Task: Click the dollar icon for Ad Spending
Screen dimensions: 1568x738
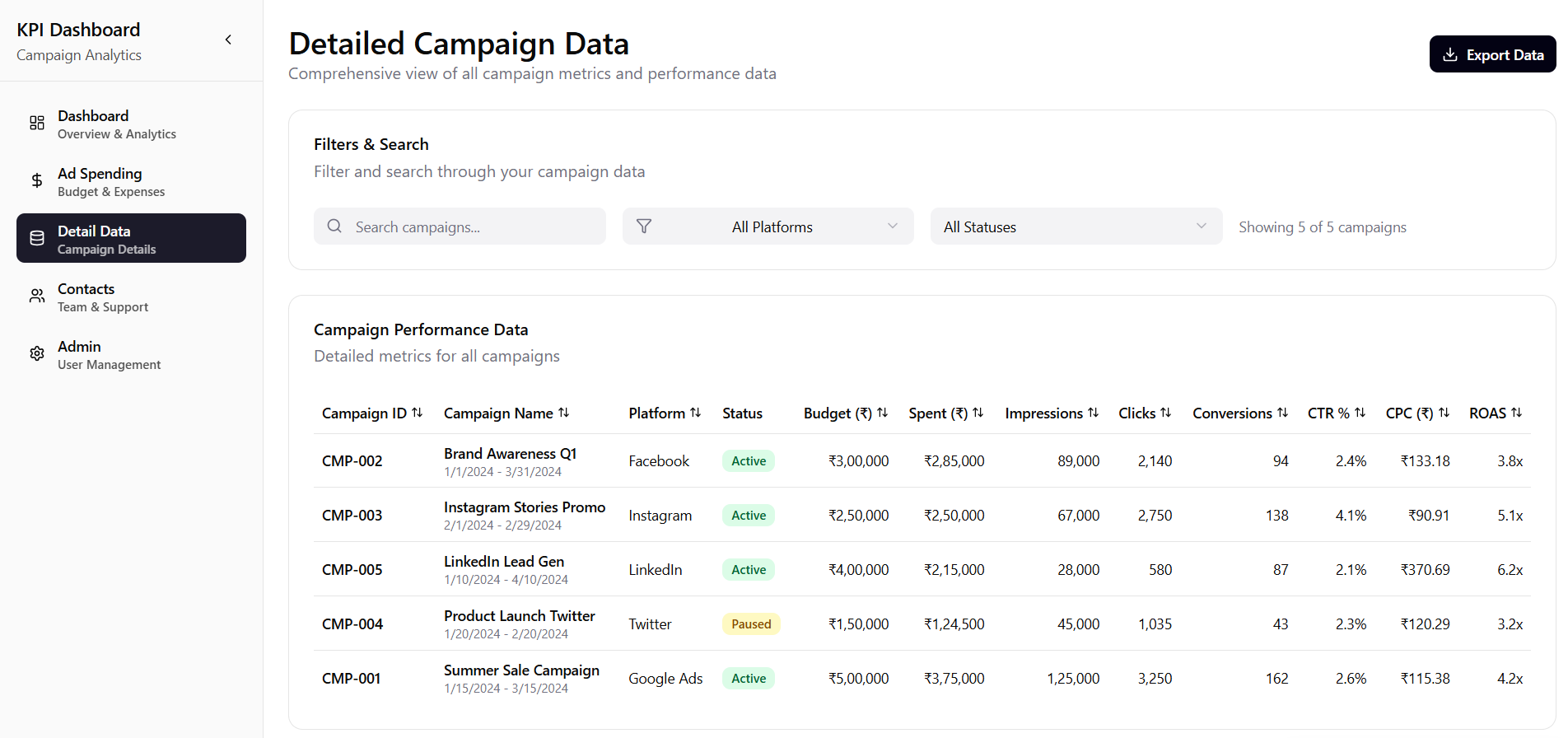Action: [x=37, y=180]
